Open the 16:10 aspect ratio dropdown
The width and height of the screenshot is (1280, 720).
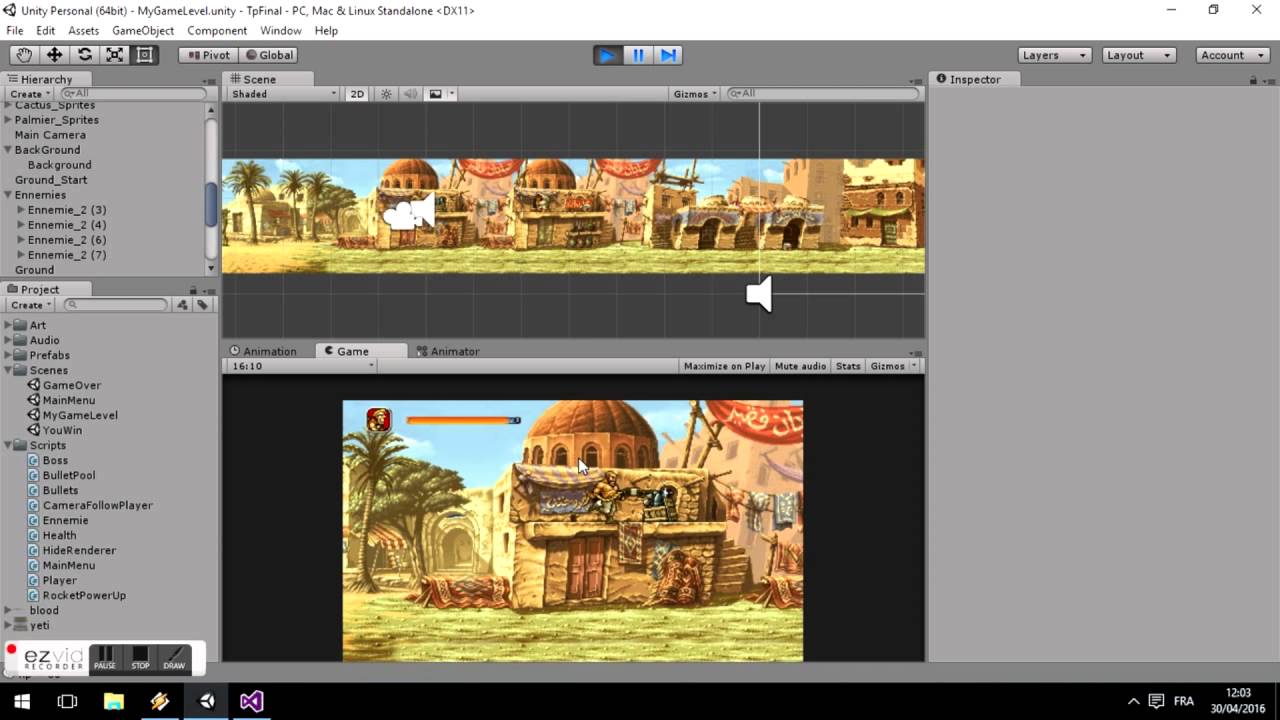pyautogui.click(x=303, y=366)
